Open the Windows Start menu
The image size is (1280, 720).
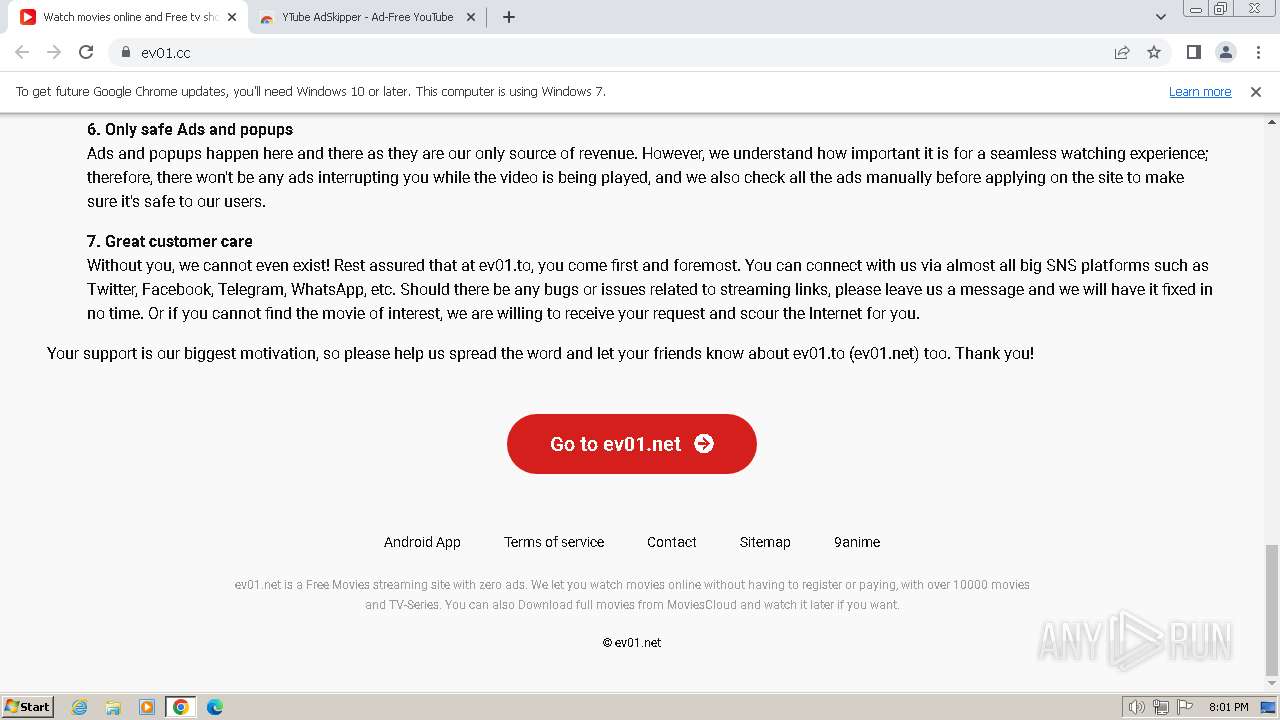(28, 706)
